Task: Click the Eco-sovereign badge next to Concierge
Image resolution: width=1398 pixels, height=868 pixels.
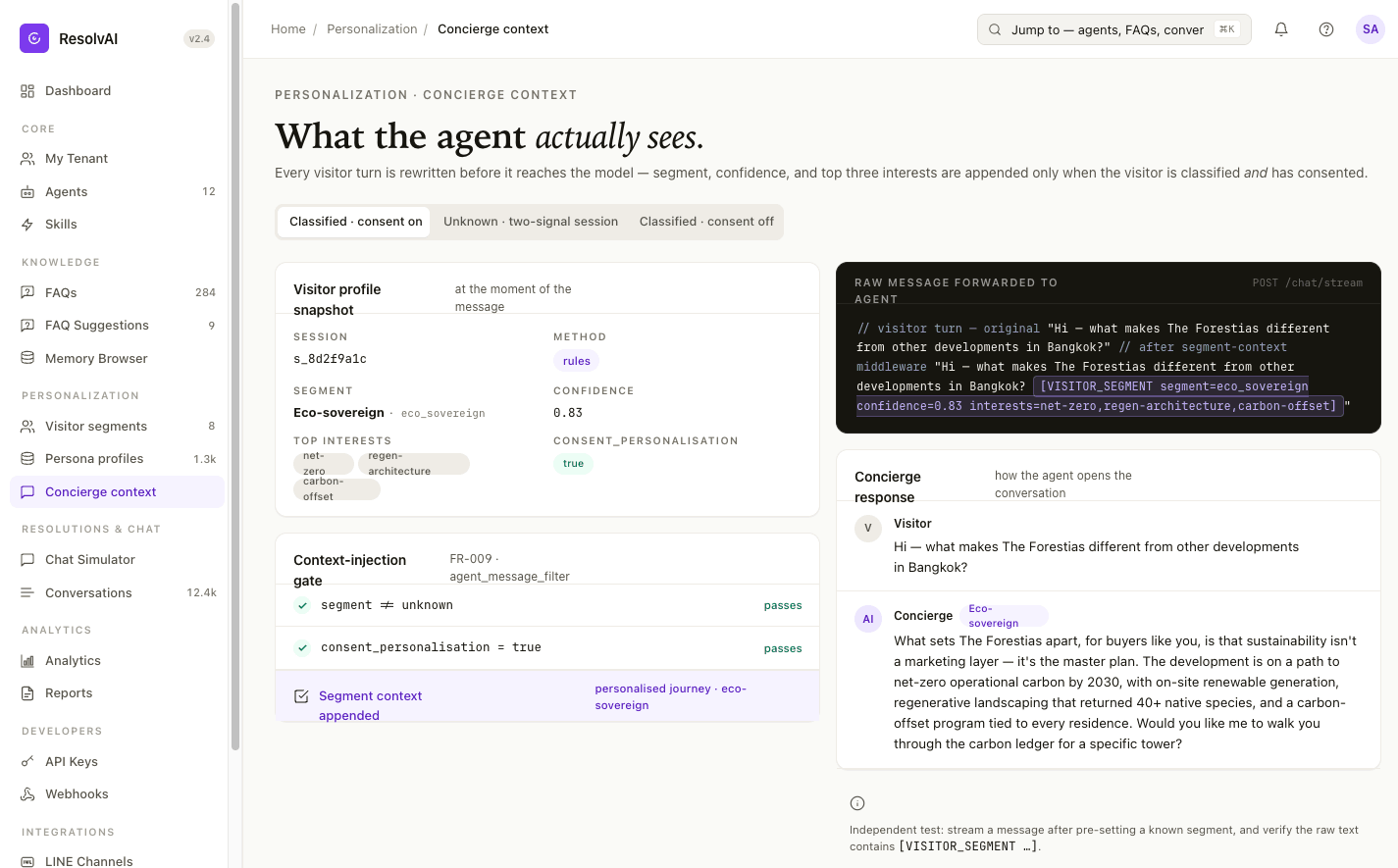Action: coord(1004,616)
